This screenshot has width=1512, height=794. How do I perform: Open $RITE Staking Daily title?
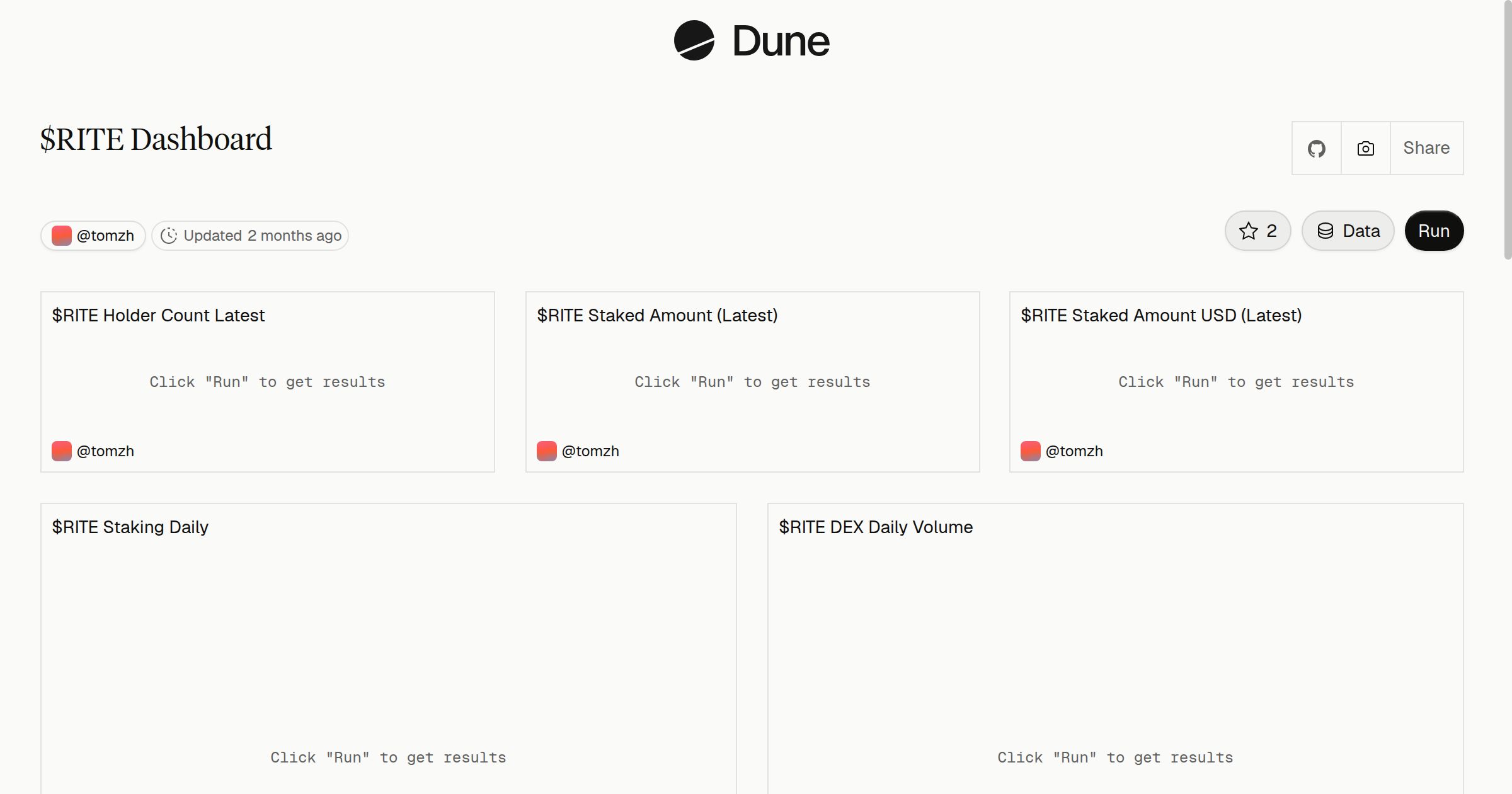tap(130, 527)
